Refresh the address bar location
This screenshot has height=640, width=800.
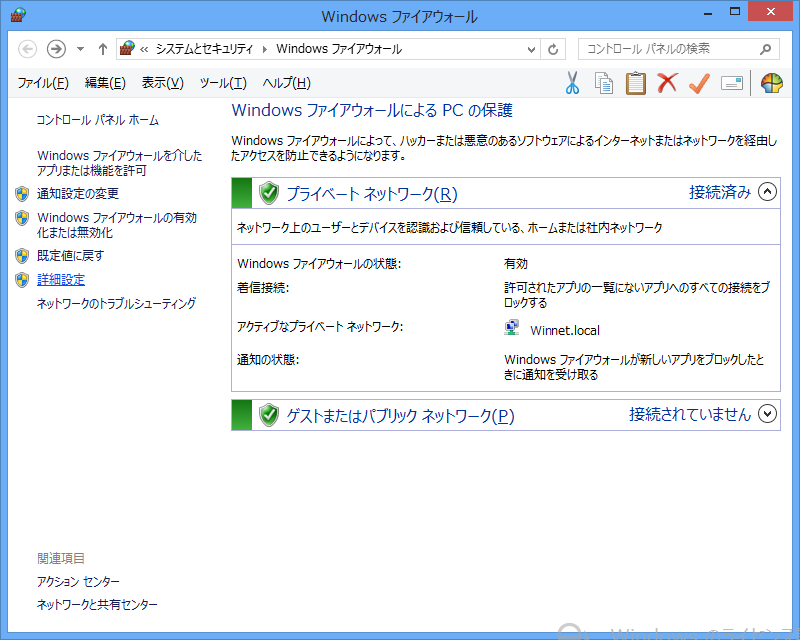[x=553, y=49]
